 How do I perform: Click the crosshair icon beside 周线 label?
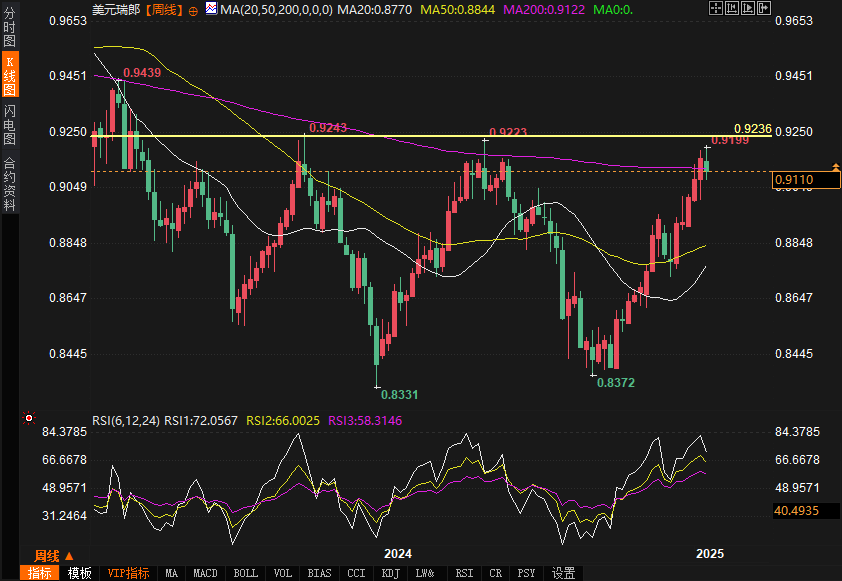[x=193, y=10]
